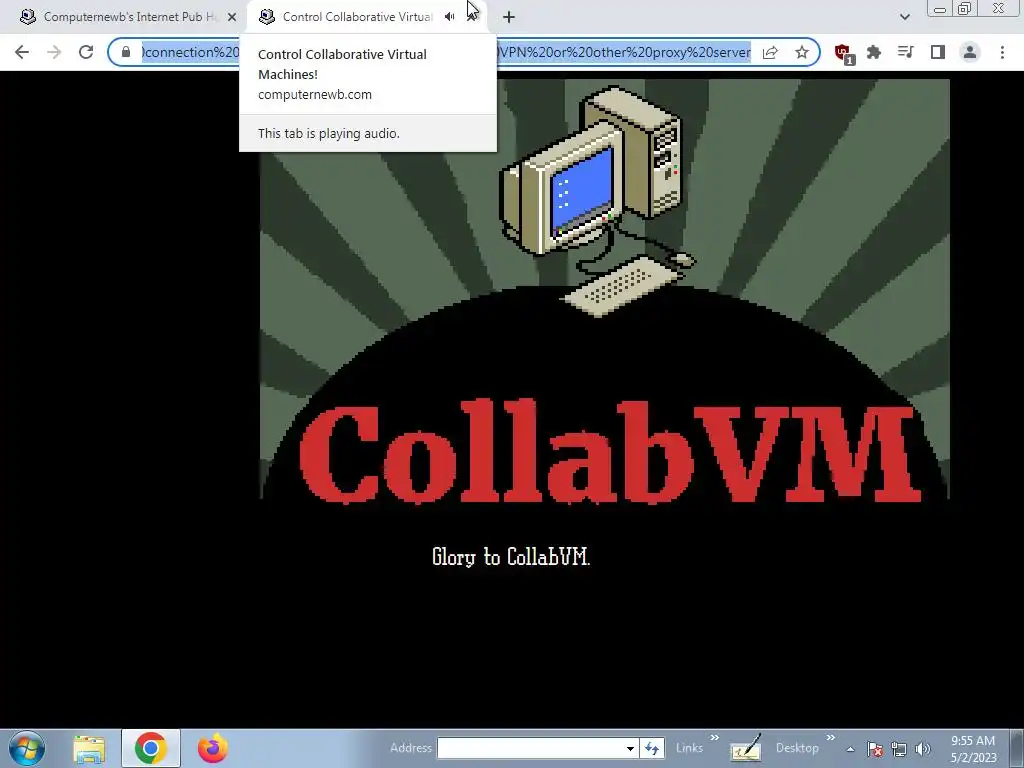Show hidden system tray icons
This screenshot has width=1024, height=768.
click(850, 749)
